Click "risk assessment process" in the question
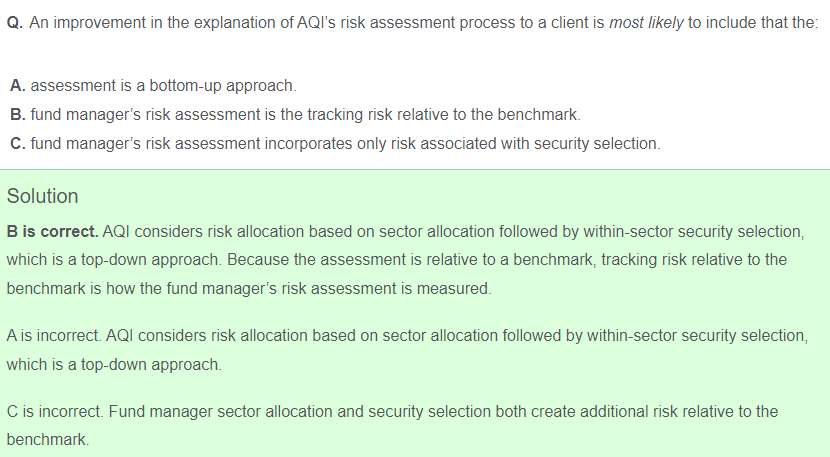Image resolution: width=830 pixels, height=457 pixels. click(x=380, y=22)
